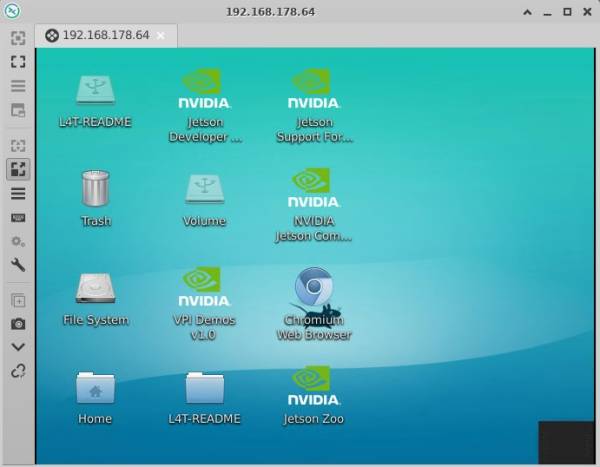The height and width of the screenshot is (467, 600).
Task: Select the Jetson Zoo shortcut
Action: 313,395
